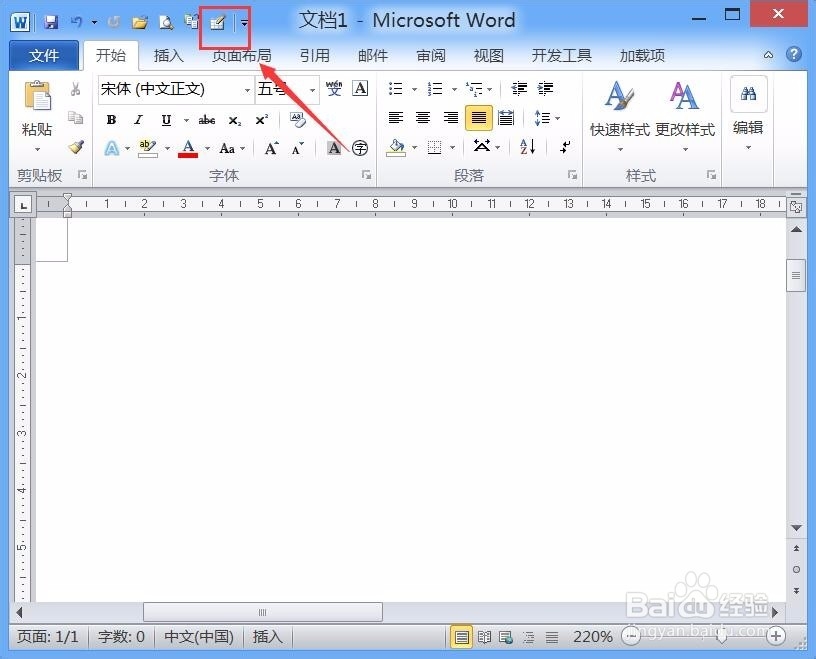
Task: Select the Format Painter brush
Action: point(76,147)
